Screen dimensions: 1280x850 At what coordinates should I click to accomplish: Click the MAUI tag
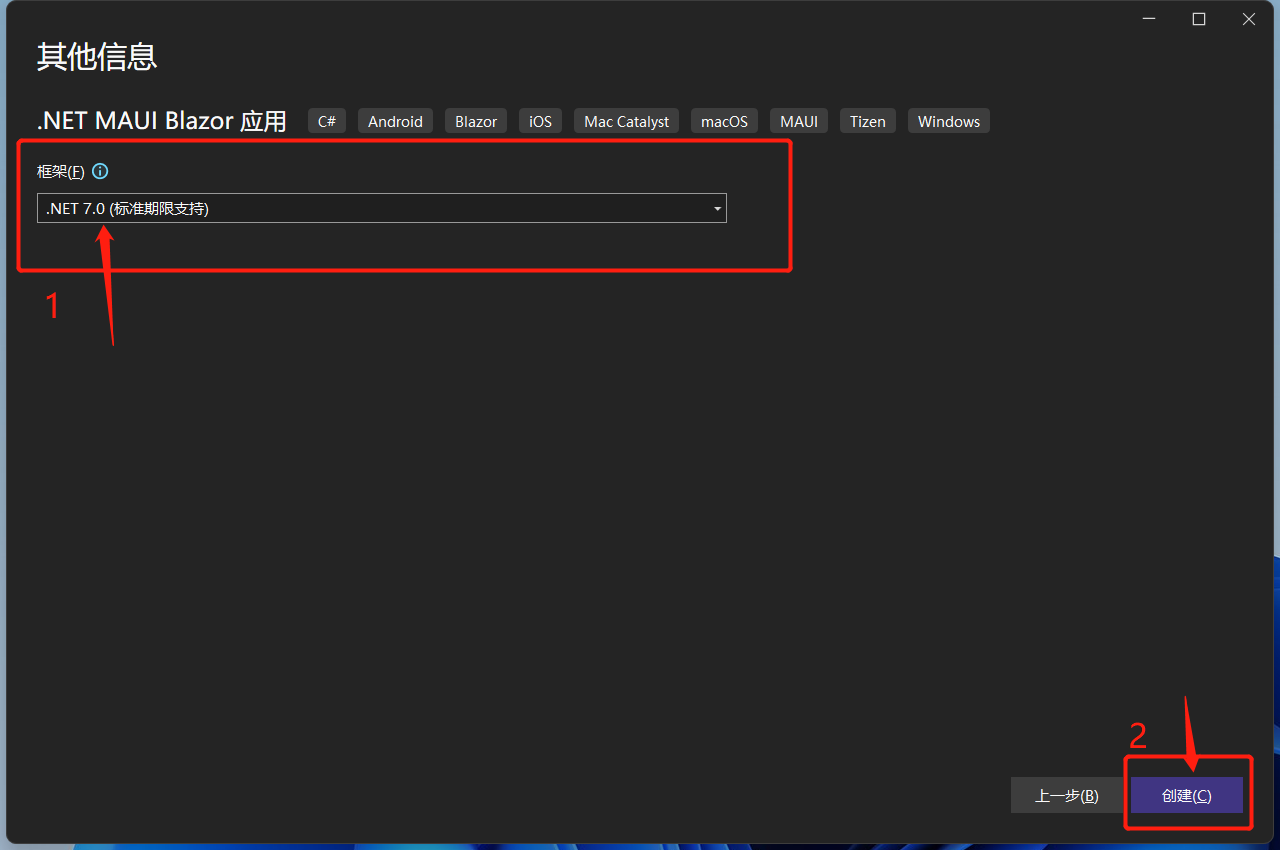tap(799, 121)
